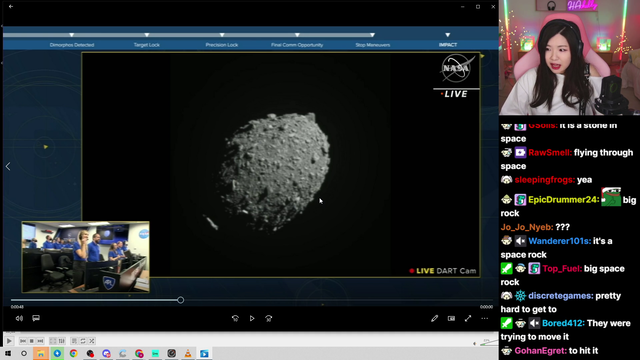Image resolution: width=640 pixels, height=360 pixels.
Task: Open the subtitles and captions menu
Action: point(36,318)
